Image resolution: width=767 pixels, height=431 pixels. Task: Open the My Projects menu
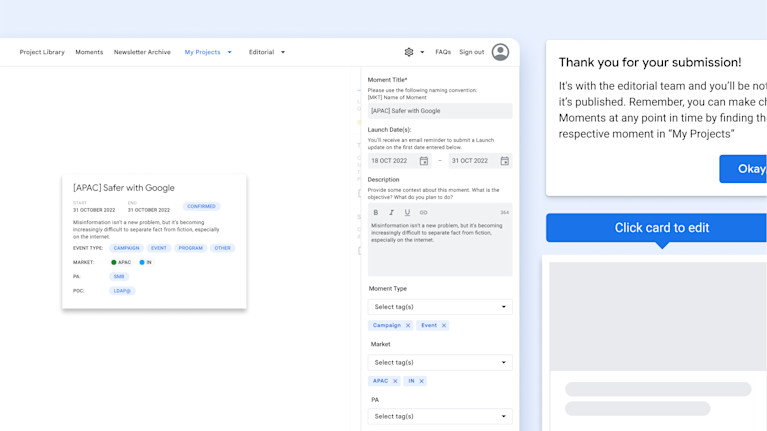(x=203, y=52)
